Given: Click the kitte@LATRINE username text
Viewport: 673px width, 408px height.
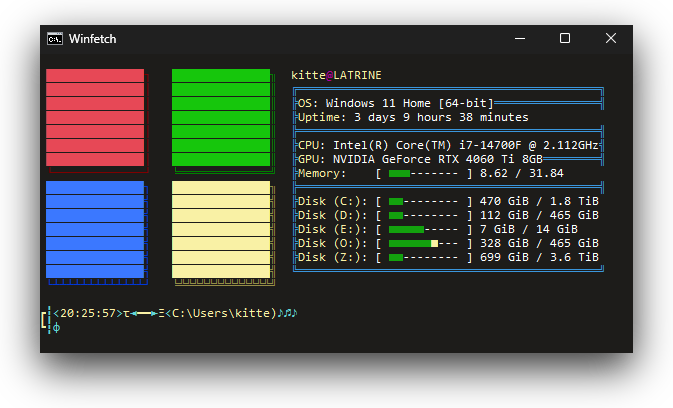Looking at the screenshot, I should (x=336, y=75).
